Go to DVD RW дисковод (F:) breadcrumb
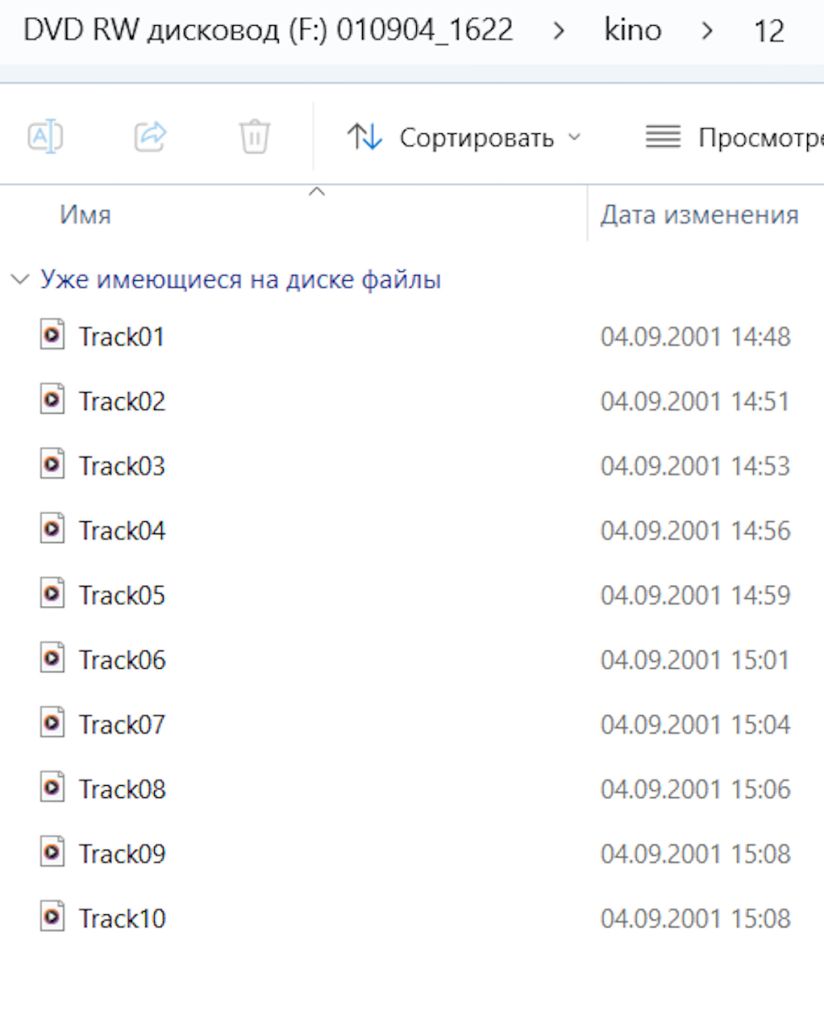Viewport: 824px width, 1024px height. [x=268, y=30]
